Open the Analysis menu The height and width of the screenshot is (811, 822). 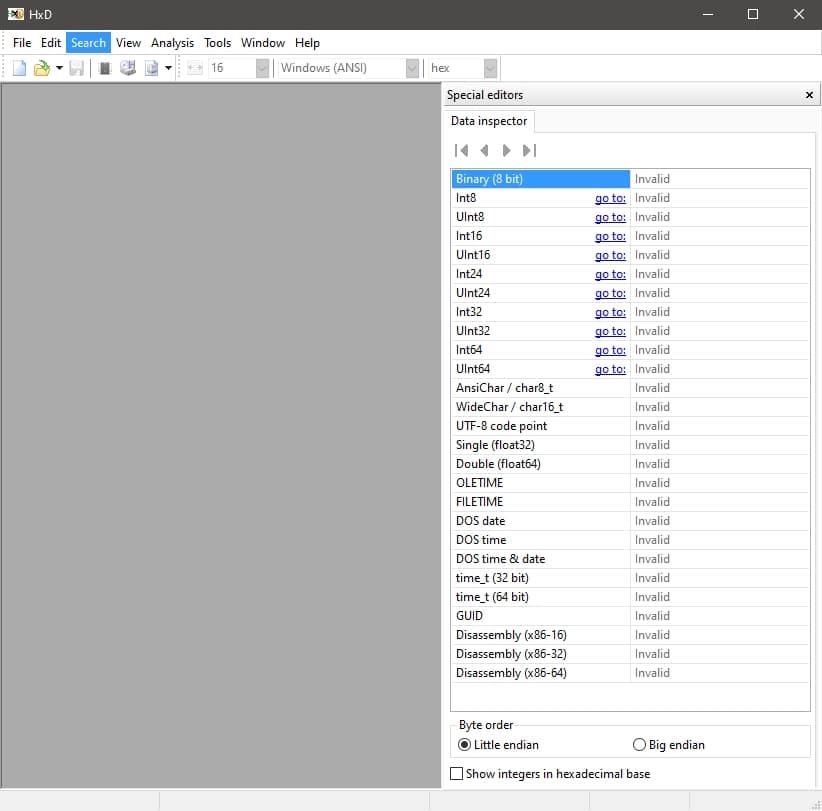click(172, 43)
